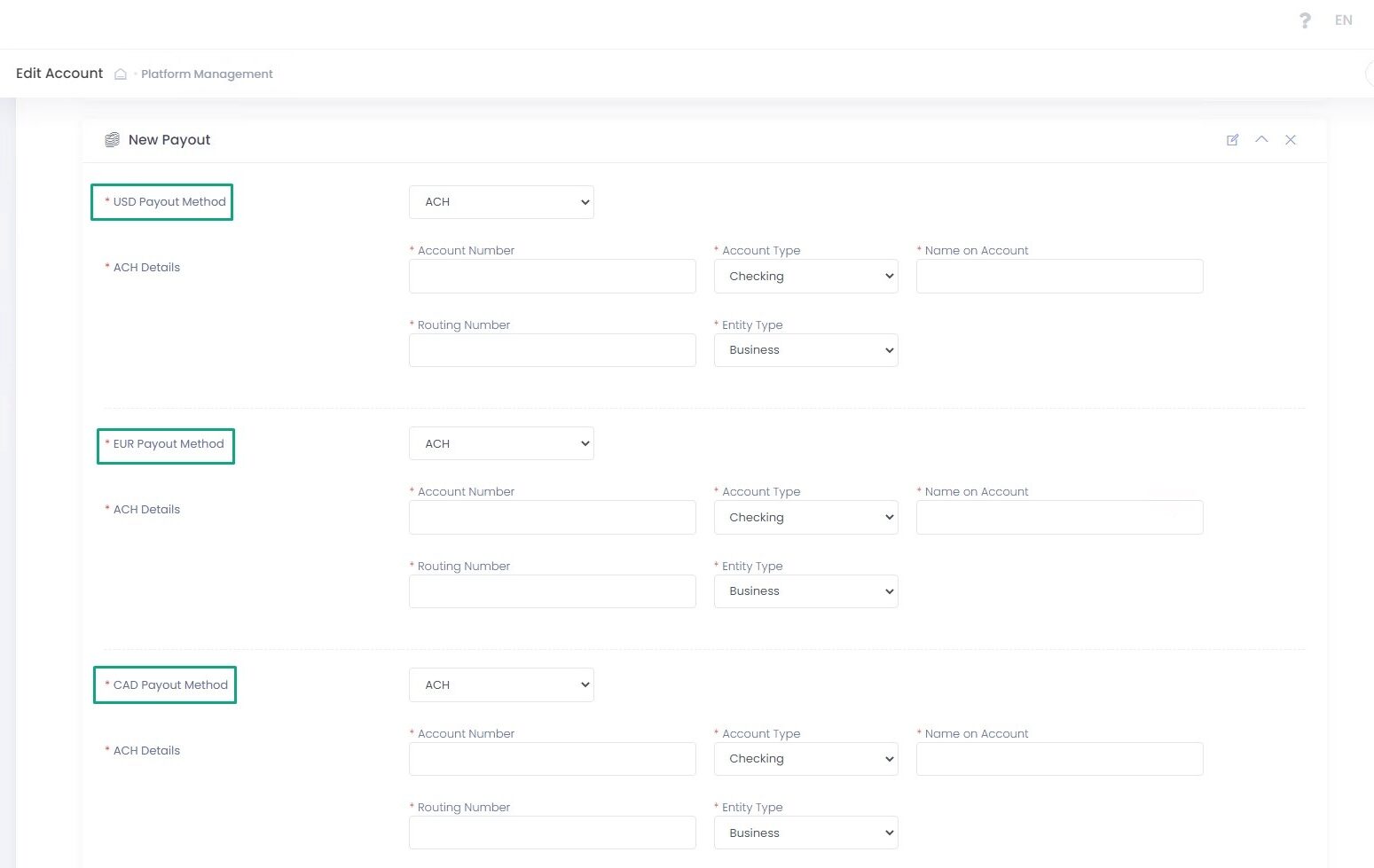Open CAD Account Type Checking dropdown
This screenshot has width=1374, height=868.
point(805,759)
